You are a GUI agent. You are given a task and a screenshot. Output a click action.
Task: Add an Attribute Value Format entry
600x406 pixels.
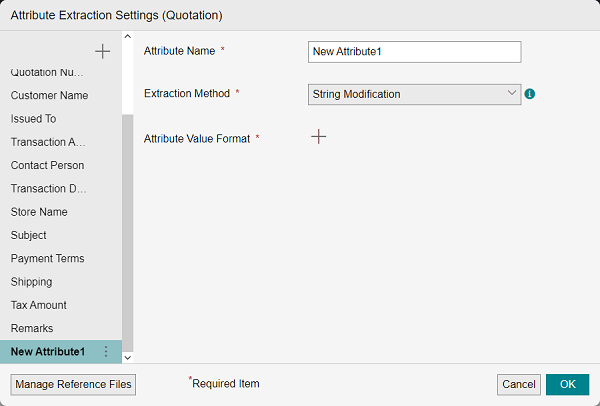(318, 137)
